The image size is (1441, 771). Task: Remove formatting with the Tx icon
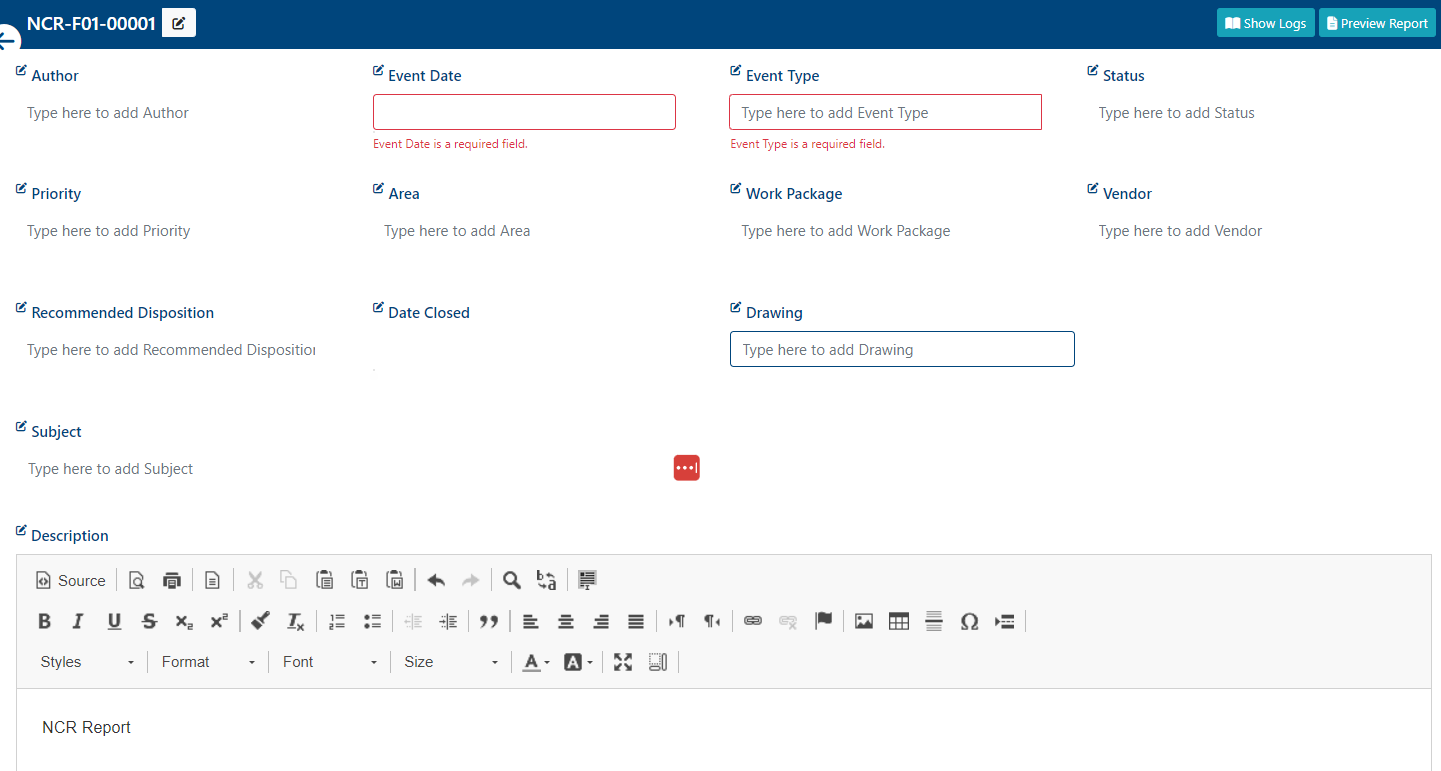pos(296,621)
